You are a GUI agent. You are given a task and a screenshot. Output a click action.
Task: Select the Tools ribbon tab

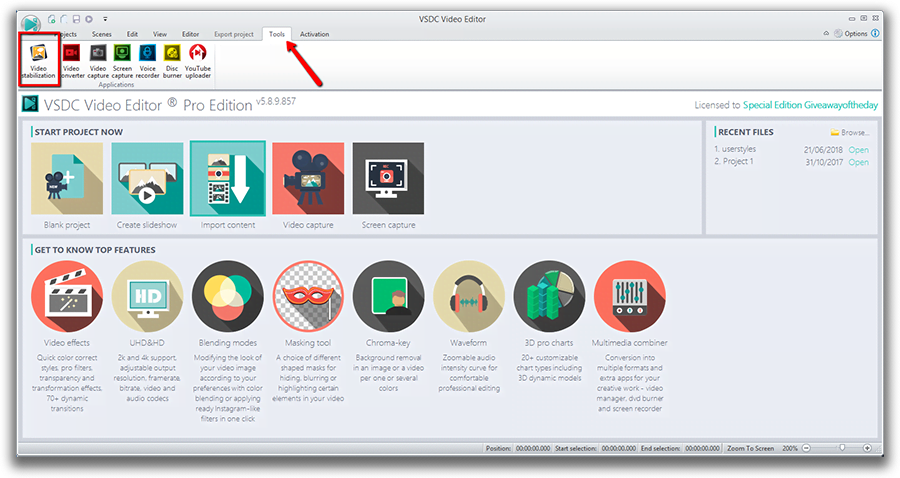[x=277, y=34]
